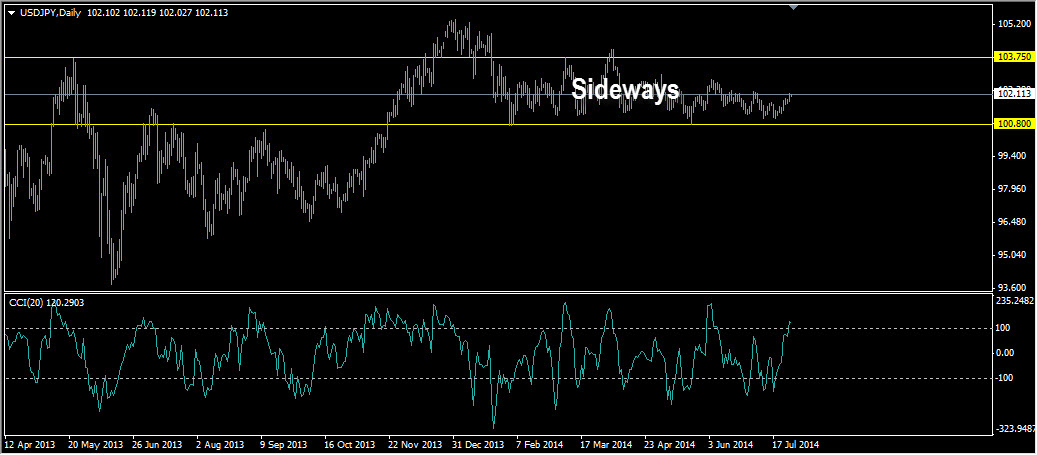Click the 26 Jun 2013 date on time axis
Viewport: 1037px width, 455px height.
tap(159, 444)
